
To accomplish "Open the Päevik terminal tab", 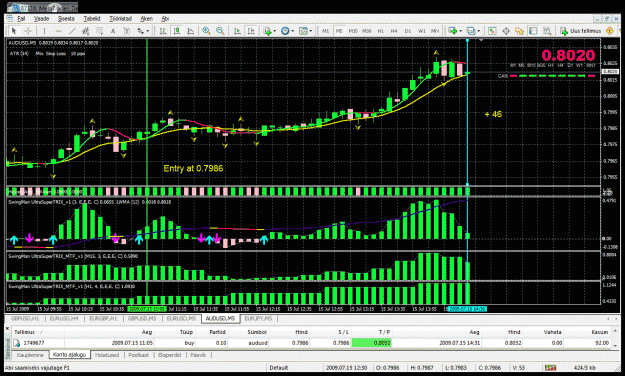I will pyautogui.click(x=198, y=355).
